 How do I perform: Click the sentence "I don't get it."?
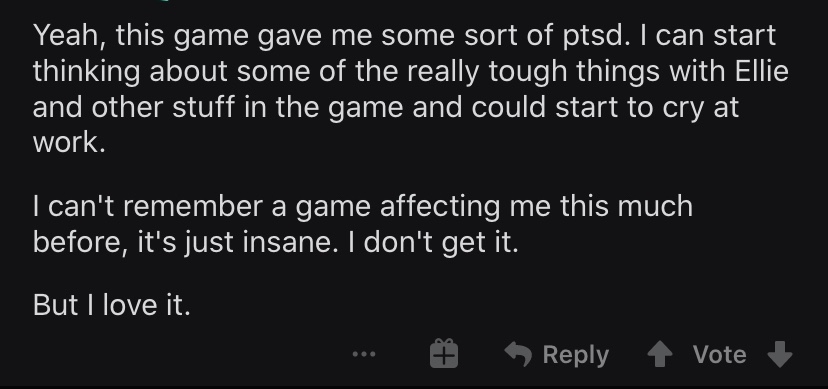pyautogui.click(x=433, y=242)
